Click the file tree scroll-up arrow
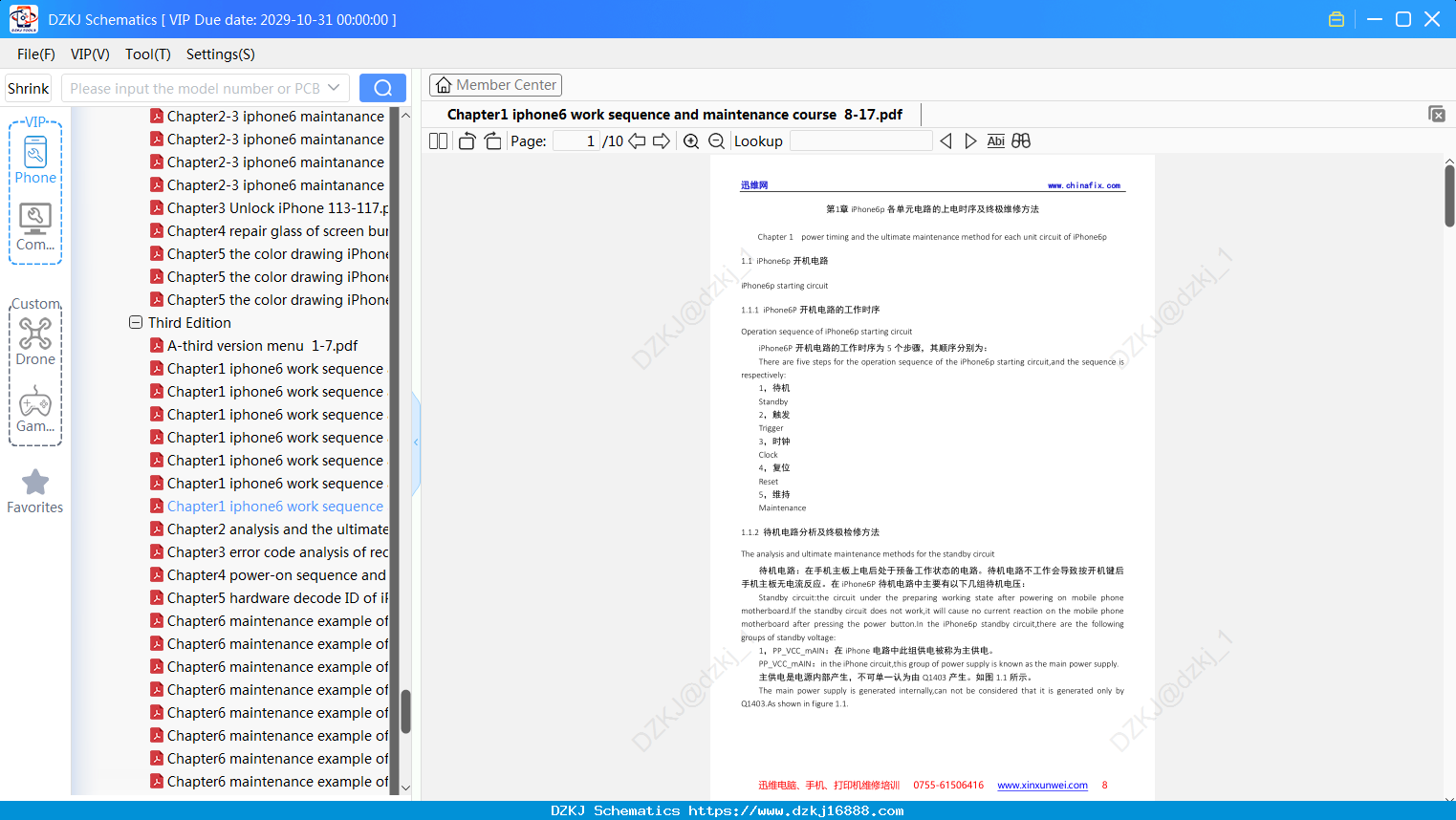 (x=405, y=116)
